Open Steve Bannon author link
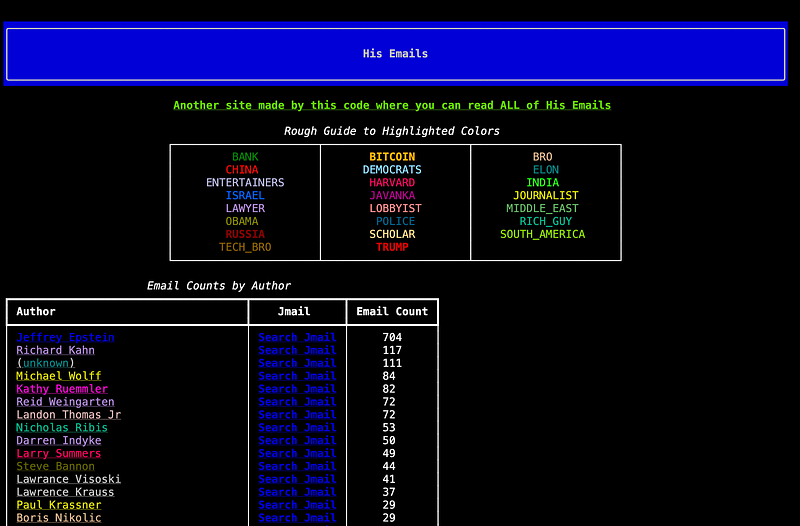The image size is (800, 526). click(x=55, y=466)
